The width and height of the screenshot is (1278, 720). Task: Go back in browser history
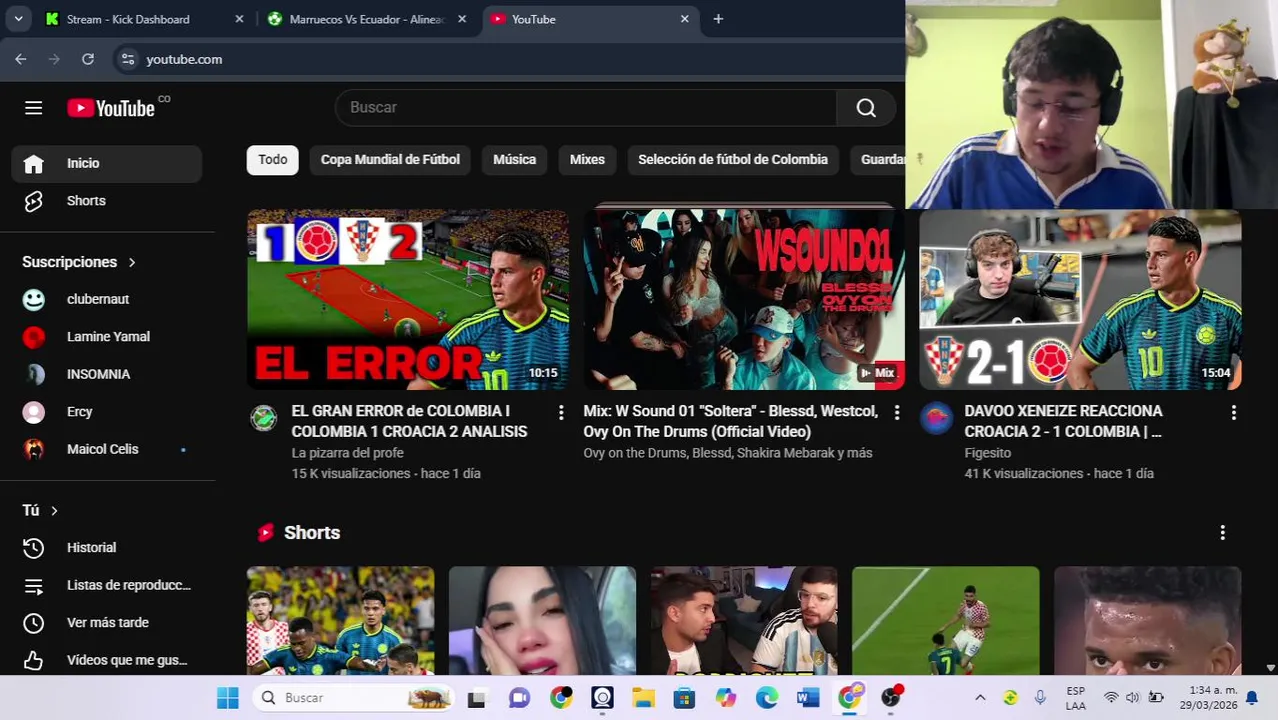(21, 59)
